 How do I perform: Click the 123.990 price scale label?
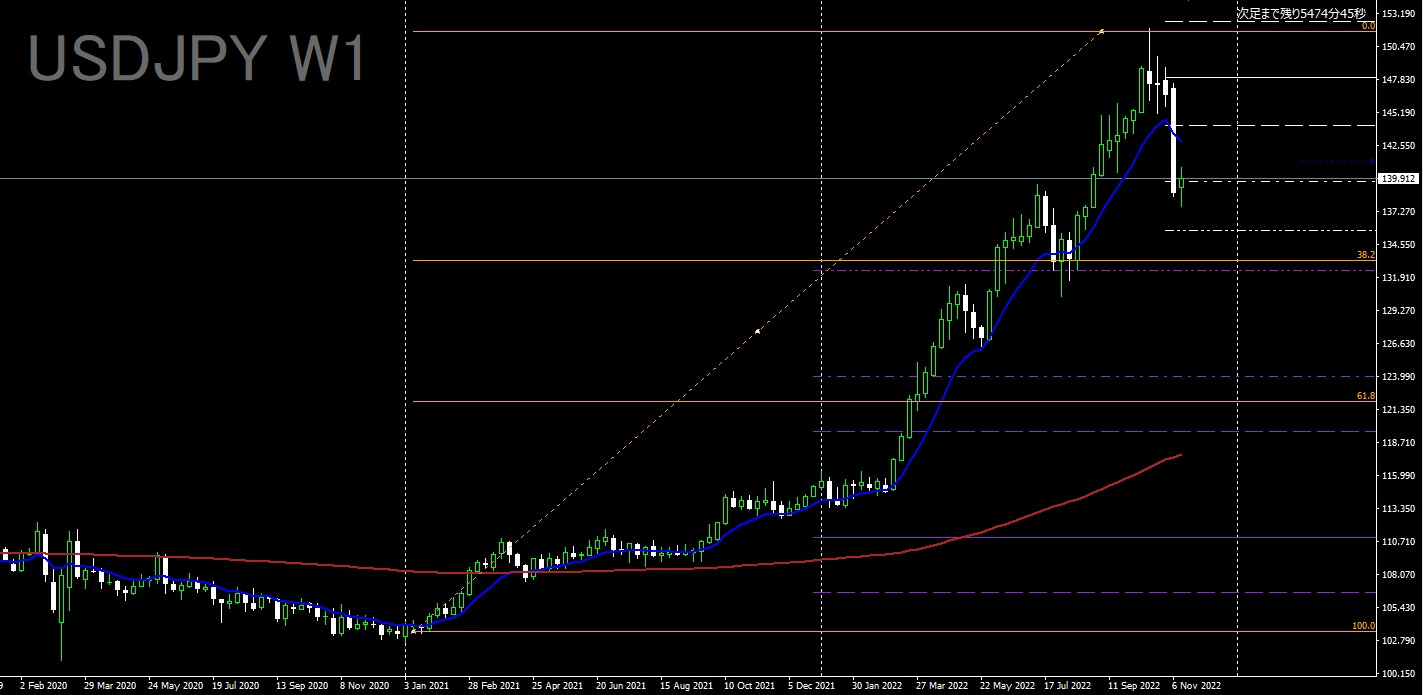[x=1400, y=377]
